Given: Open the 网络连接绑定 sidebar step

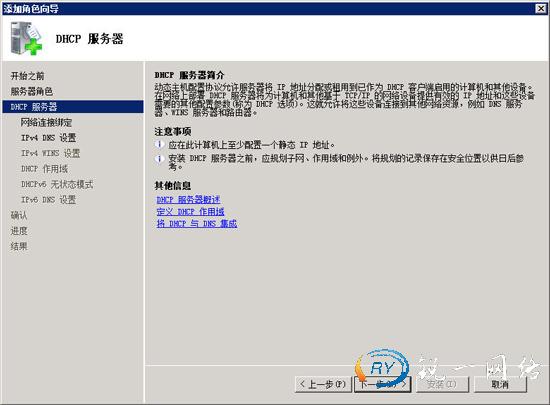Looking at the screenshot, I should pos(46,122).
